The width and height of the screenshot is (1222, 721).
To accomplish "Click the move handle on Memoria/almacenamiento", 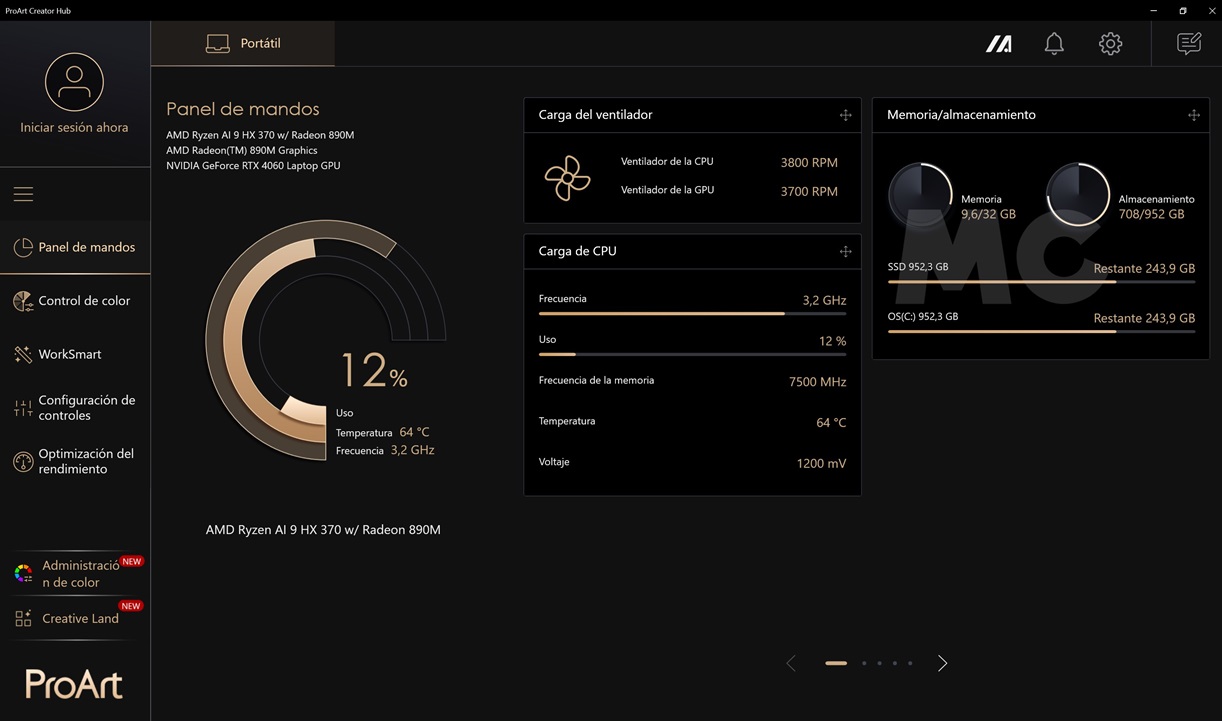I will pyautogui.click(x=1193, y=115).
